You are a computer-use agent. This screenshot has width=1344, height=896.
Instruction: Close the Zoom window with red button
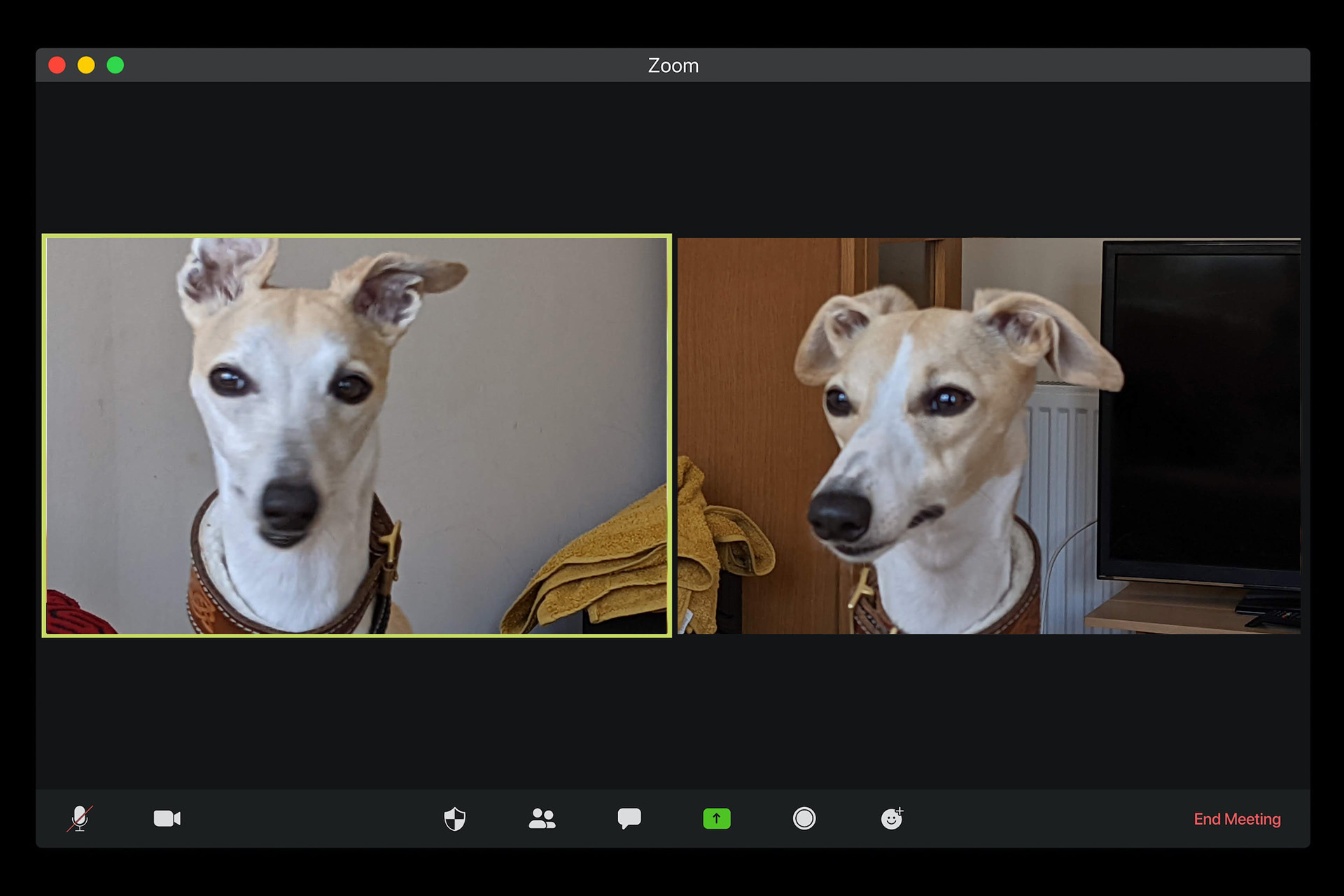tap(57, 65)
